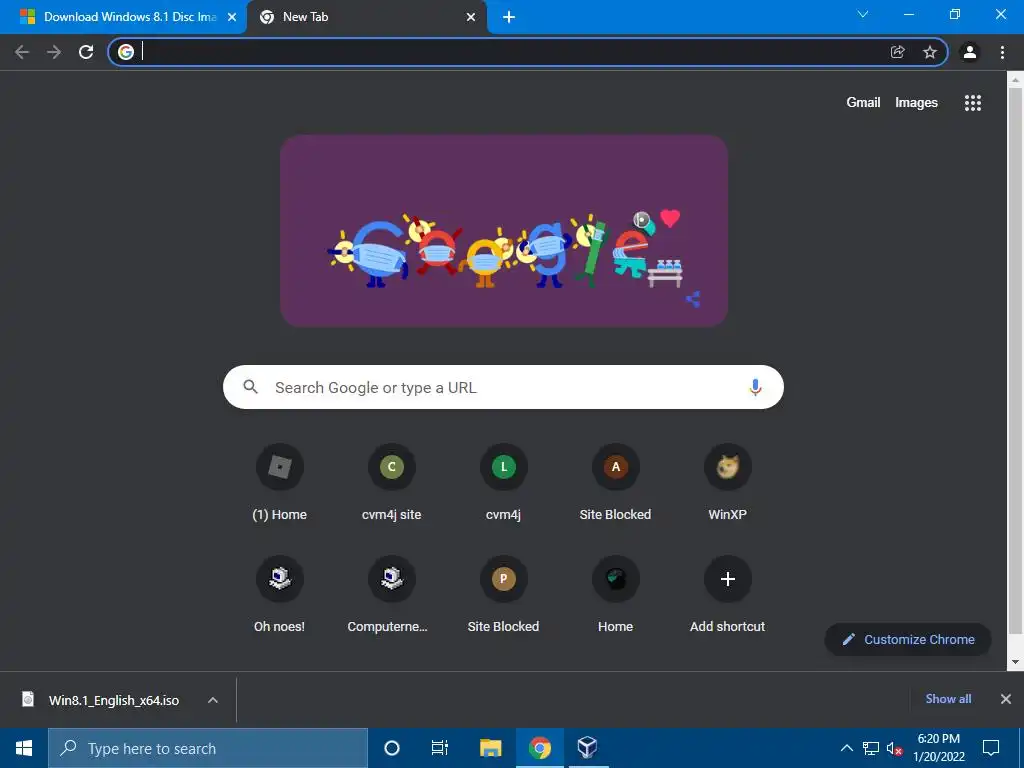Screen dimensions: 1024x768
Task: Open the Google apps grid
Action: click(972, 103)
